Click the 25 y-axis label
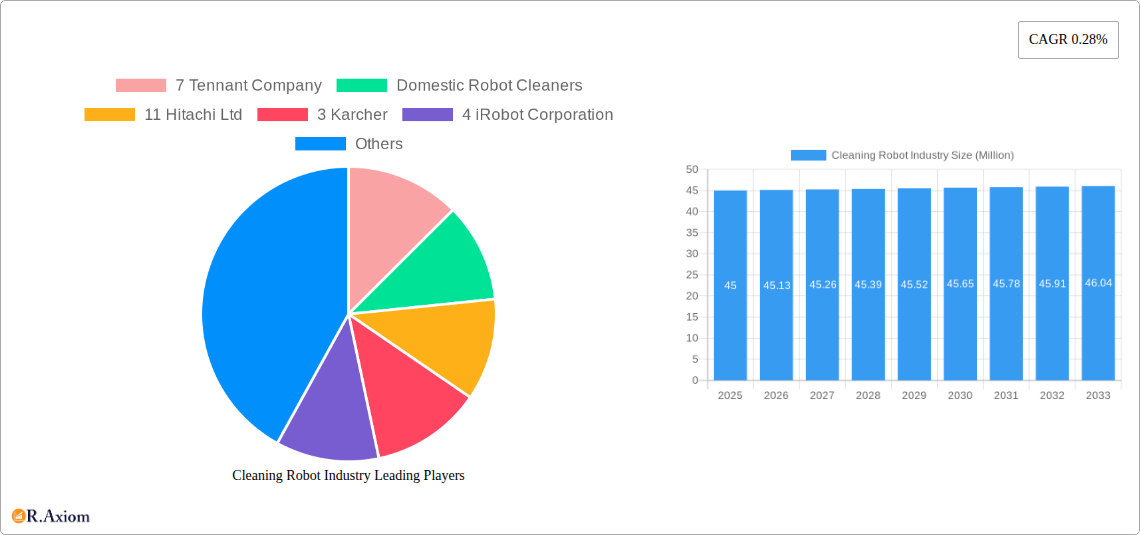 point(691,275)
